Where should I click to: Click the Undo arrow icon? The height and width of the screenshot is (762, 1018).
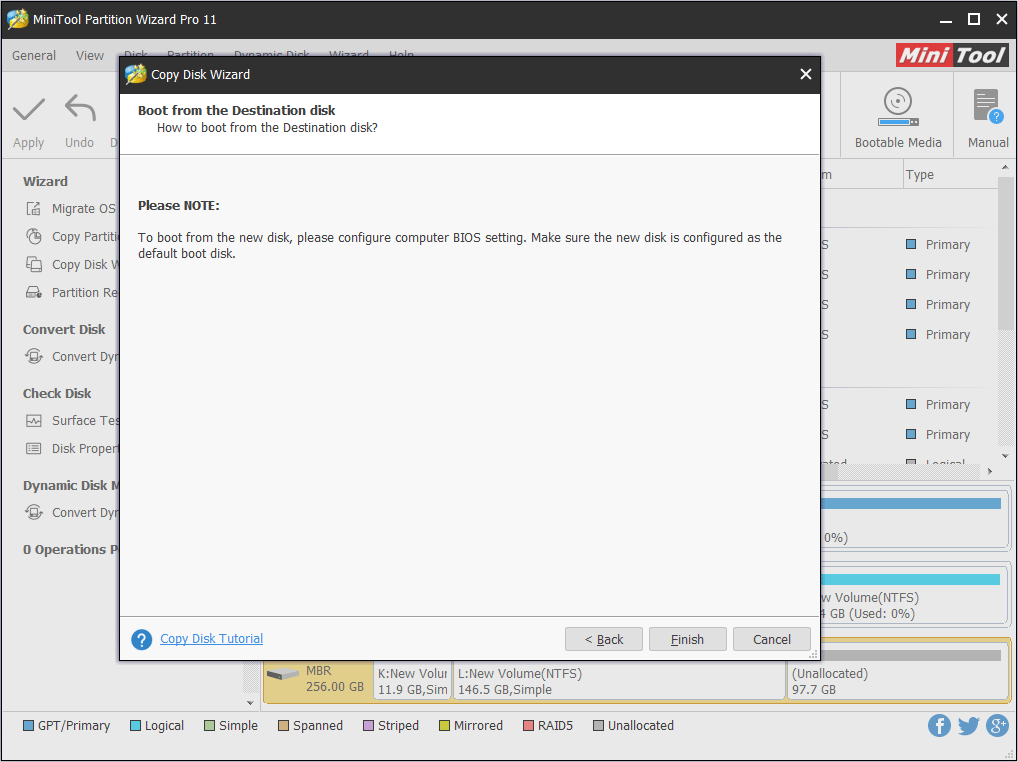tap(79, 109)
